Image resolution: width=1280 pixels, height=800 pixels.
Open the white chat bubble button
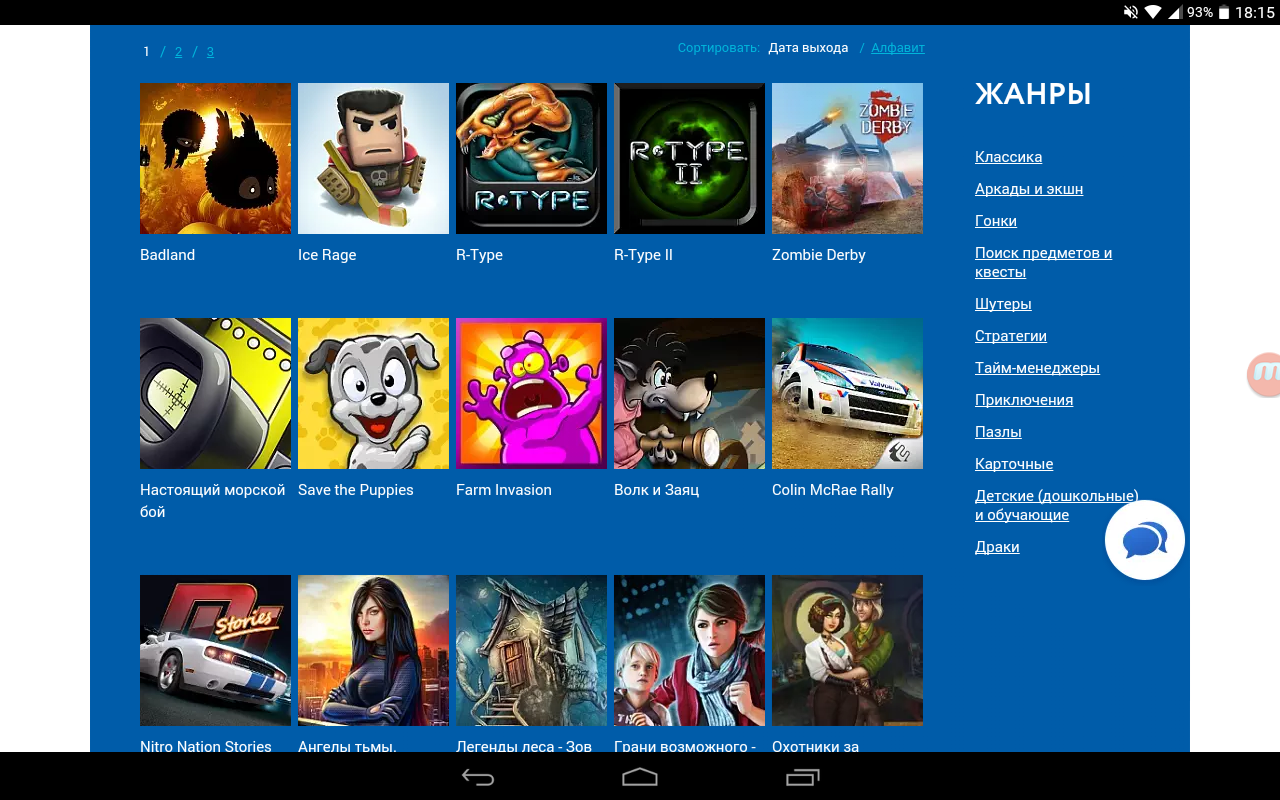coord(1145,540)
